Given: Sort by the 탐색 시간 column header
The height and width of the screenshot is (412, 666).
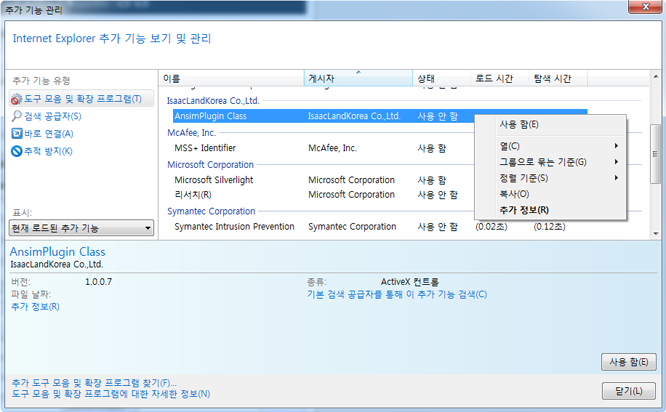Looking at the screenshot, I should point(558,79).
